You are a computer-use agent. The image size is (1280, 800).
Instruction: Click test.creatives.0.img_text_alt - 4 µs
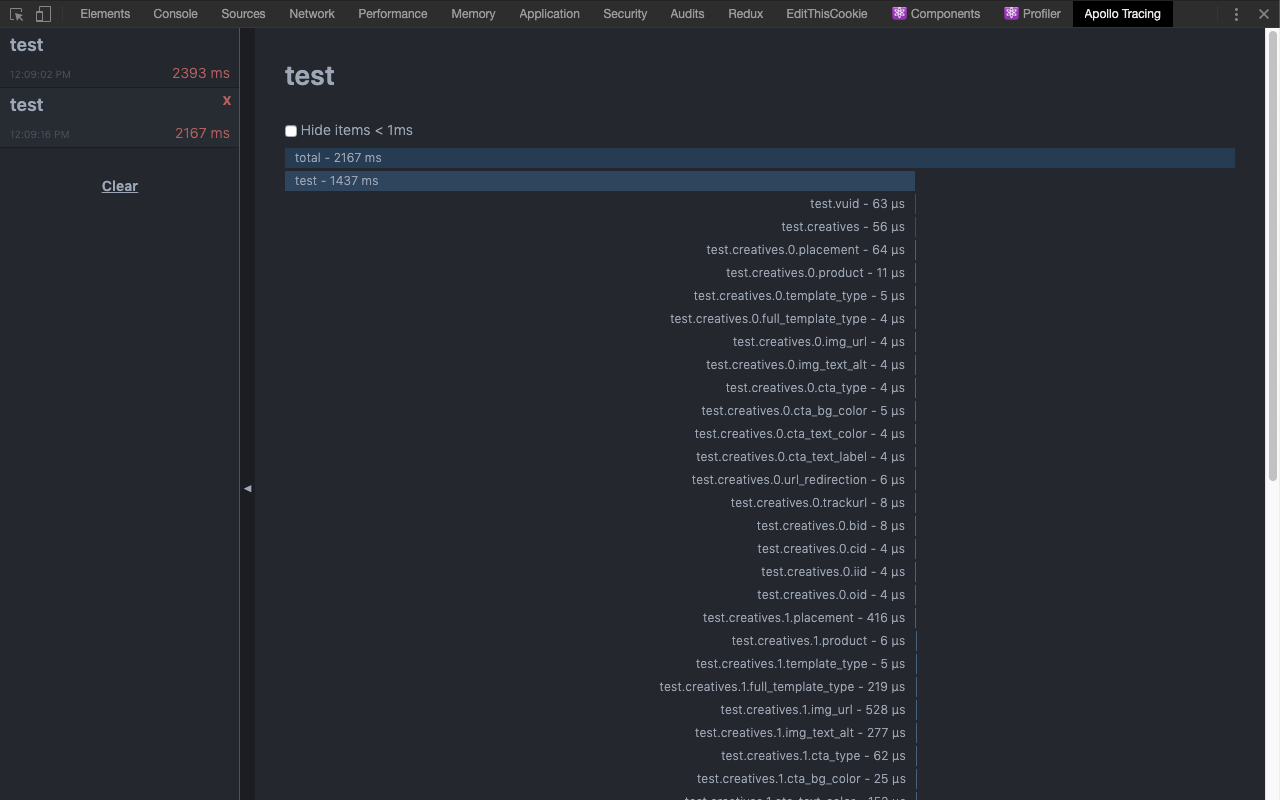(805, 365)
